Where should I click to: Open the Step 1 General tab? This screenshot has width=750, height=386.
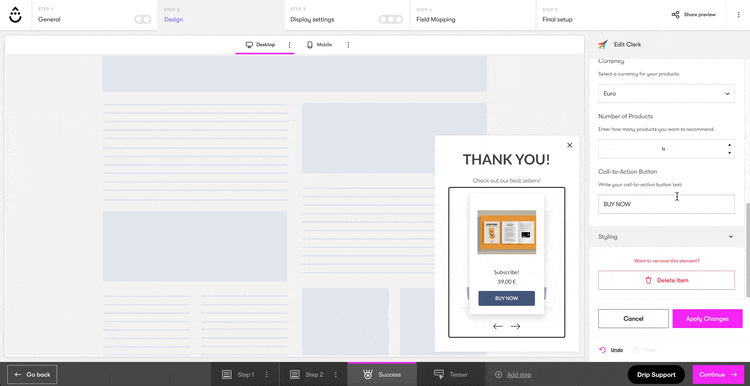point(95,15)
